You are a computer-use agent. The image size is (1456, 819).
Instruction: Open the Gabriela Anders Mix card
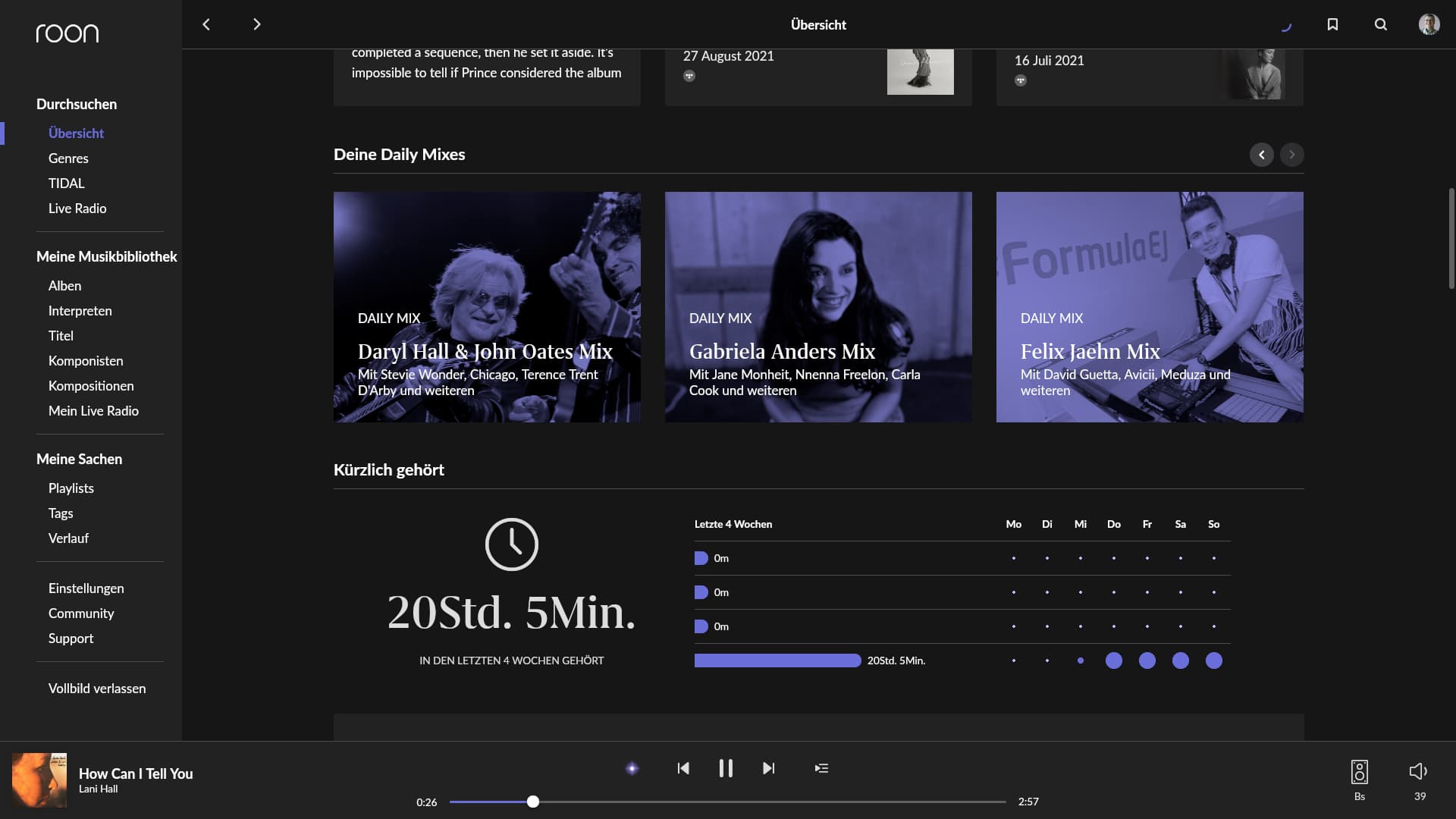tap(818, 307)
